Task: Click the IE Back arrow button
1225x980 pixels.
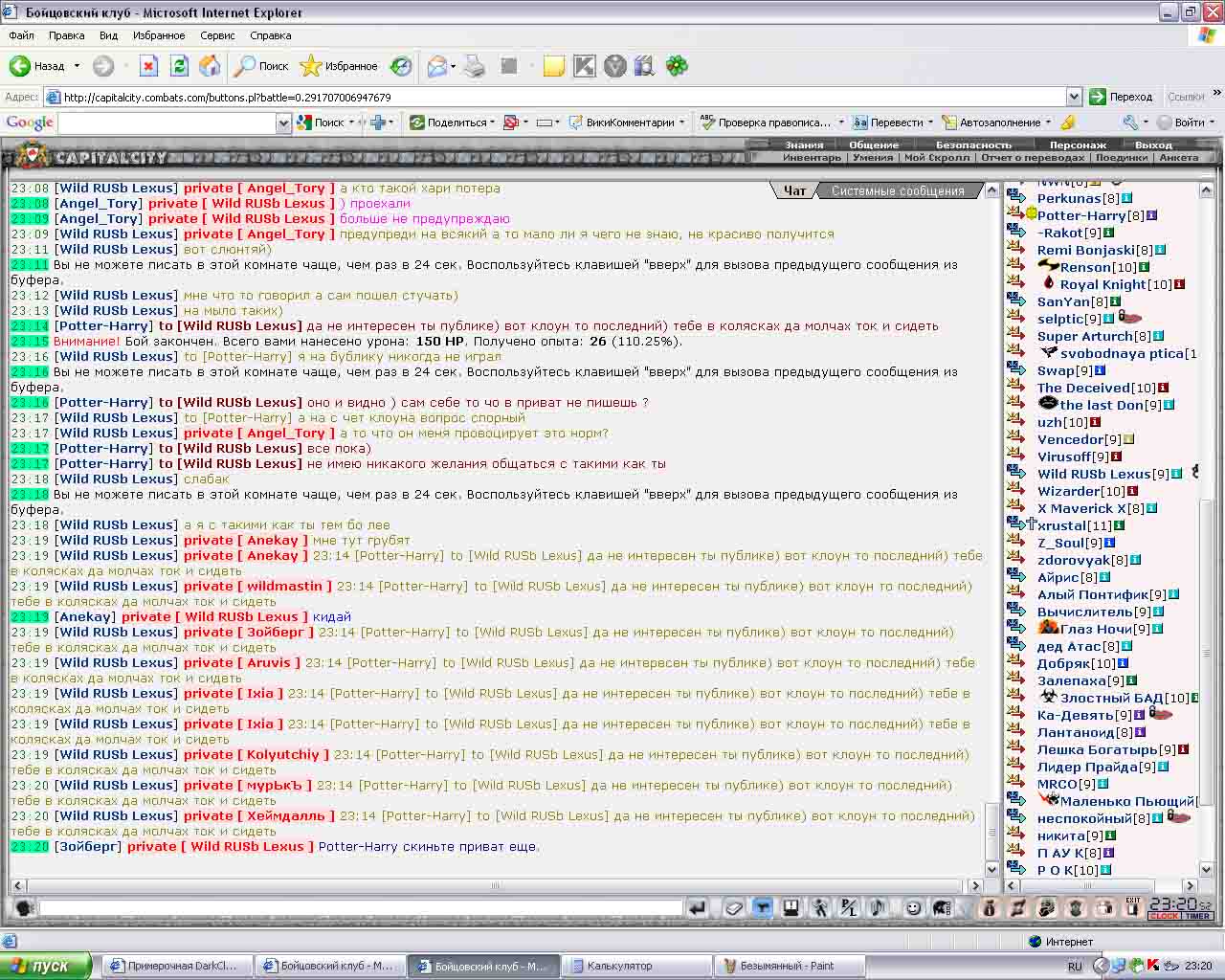Action: pos(37,66)
